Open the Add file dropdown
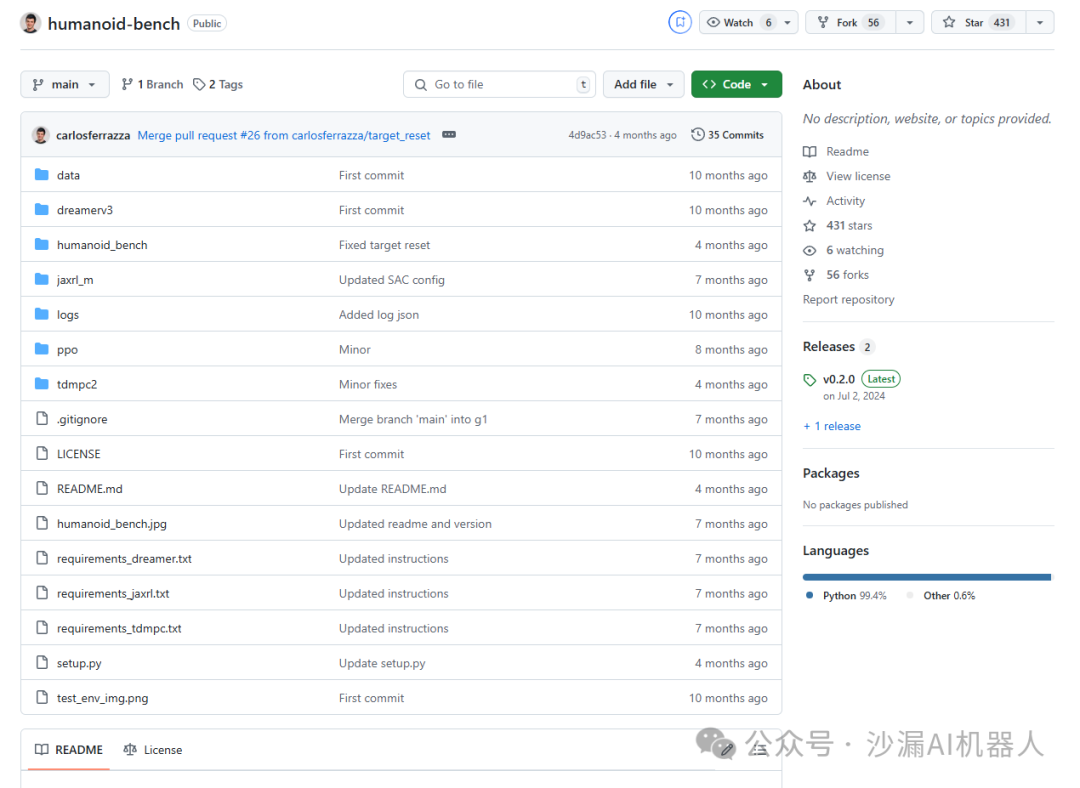This screenshot has width=1080, height=788. [643, 84]
